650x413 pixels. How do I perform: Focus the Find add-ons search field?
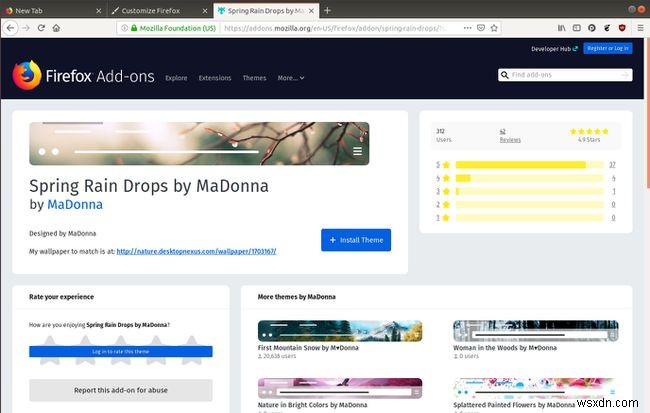click(565, 75)
